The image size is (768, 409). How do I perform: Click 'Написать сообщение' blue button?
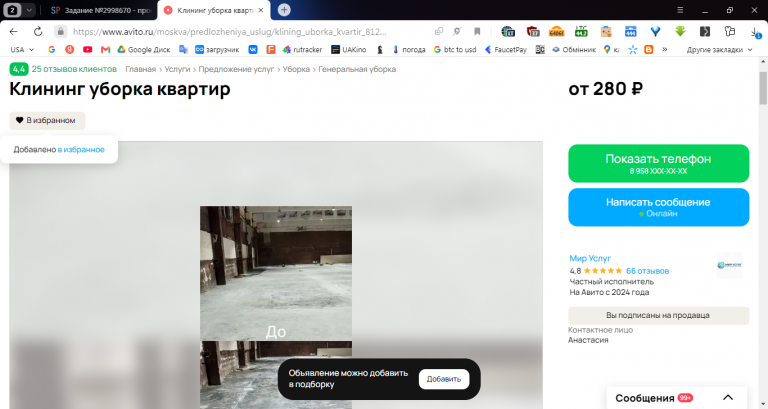[658, 207]
